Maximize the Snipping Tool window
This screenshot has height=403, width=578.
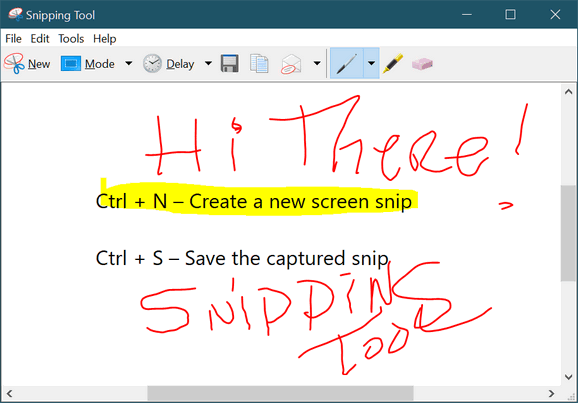point(511,15)
